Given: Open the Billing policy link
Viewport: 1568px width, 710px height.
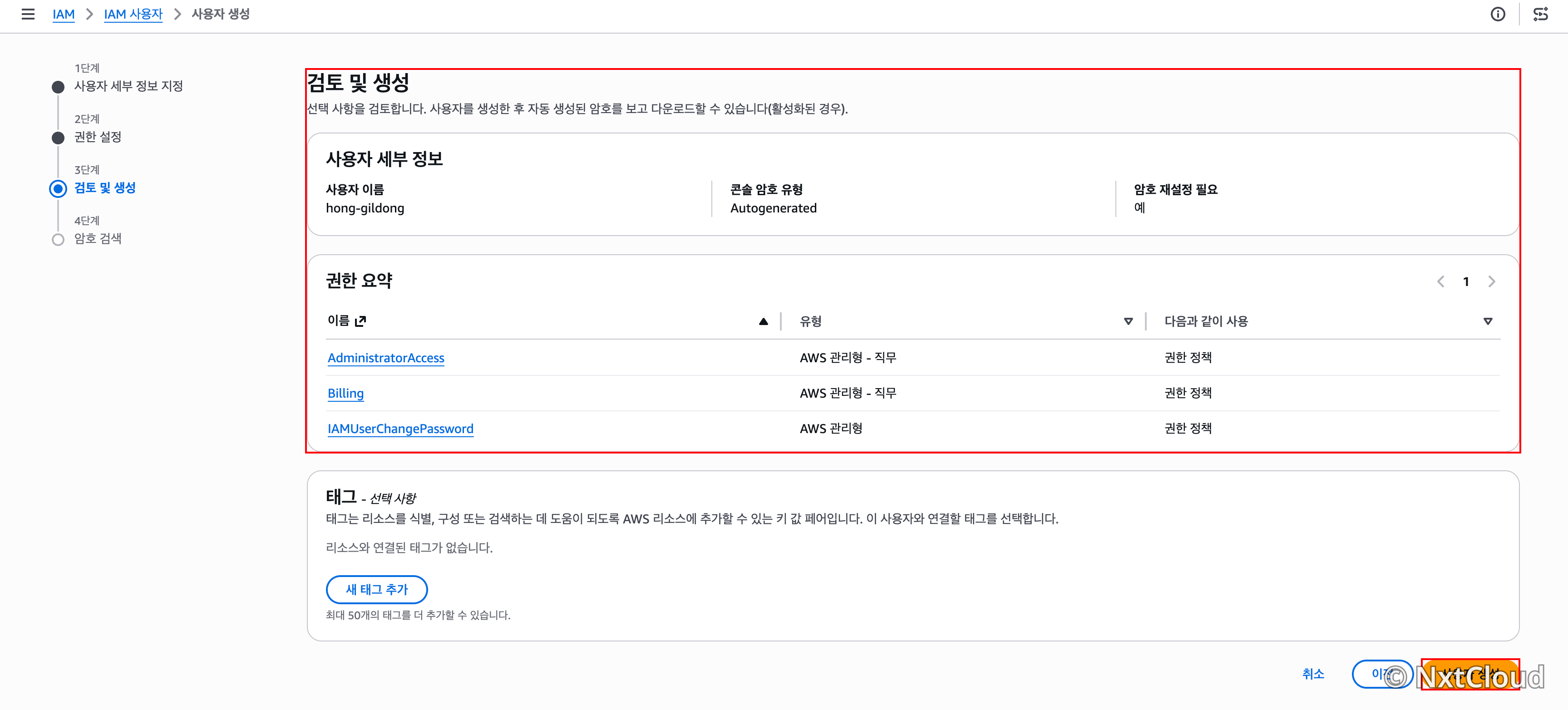Looking at the screenshot, I should pos(346,394).
